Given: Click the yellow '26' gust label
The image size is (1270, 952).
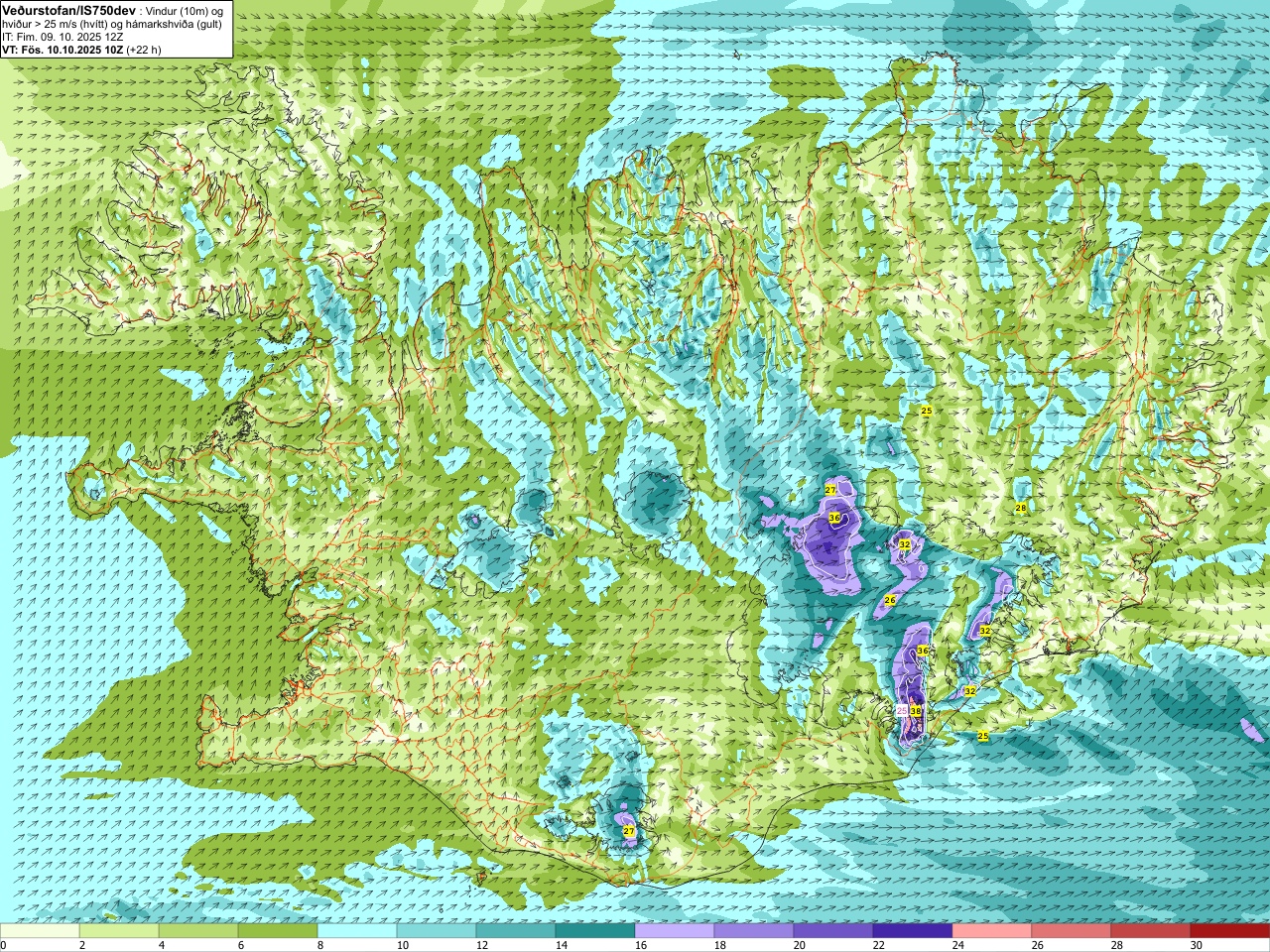Looking at the screenshot, I should (x=890, y=600).
